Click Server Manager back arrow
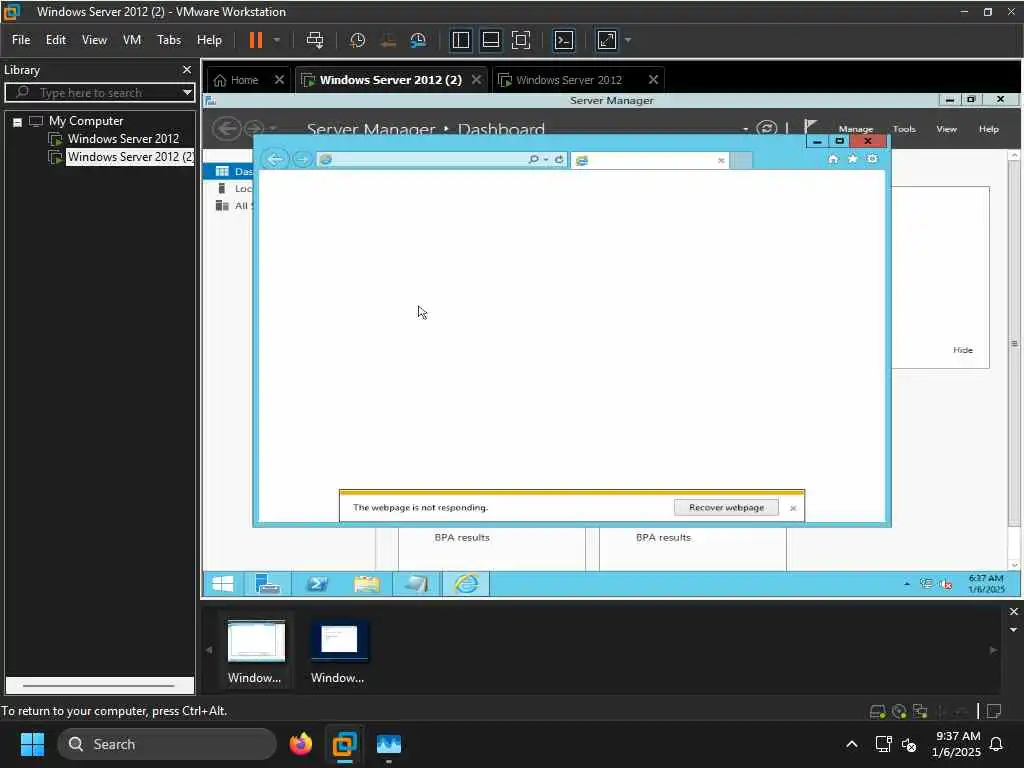The image size is (1024, 768). (x=227, y=128)
